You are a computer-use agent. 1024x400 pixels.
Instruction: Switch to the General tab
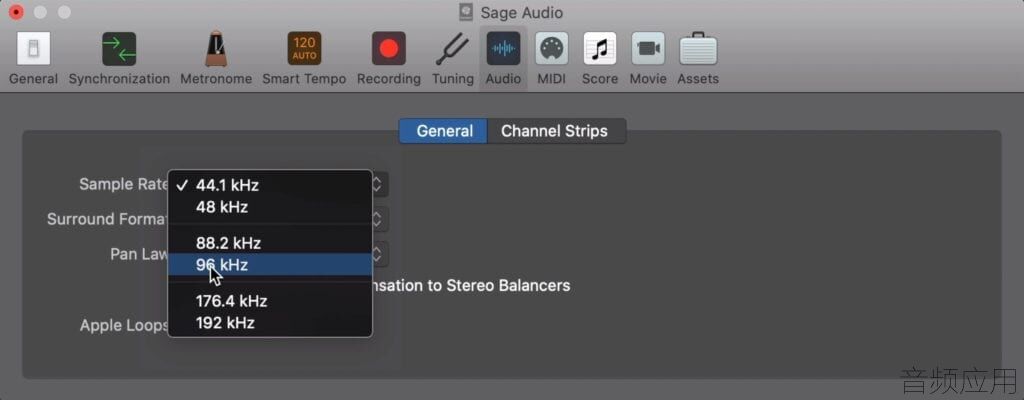pyautogui.click(x=443, y=131)
